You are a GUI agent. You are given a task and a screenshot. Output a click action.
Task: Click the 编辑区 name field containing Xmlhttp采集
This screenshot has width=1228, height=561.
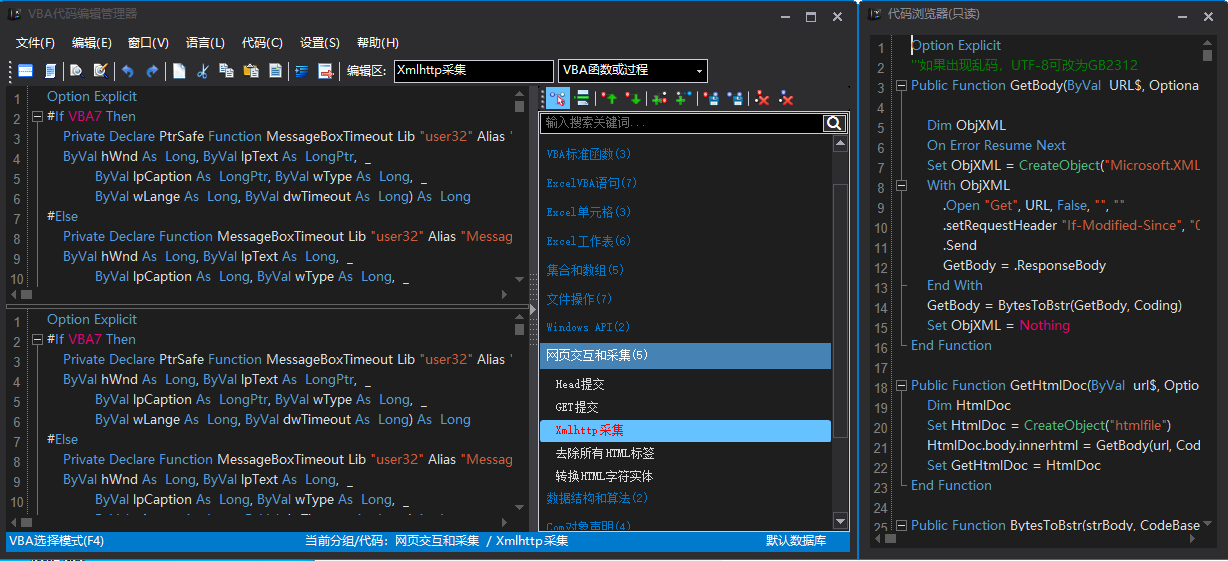click(473, 70)
